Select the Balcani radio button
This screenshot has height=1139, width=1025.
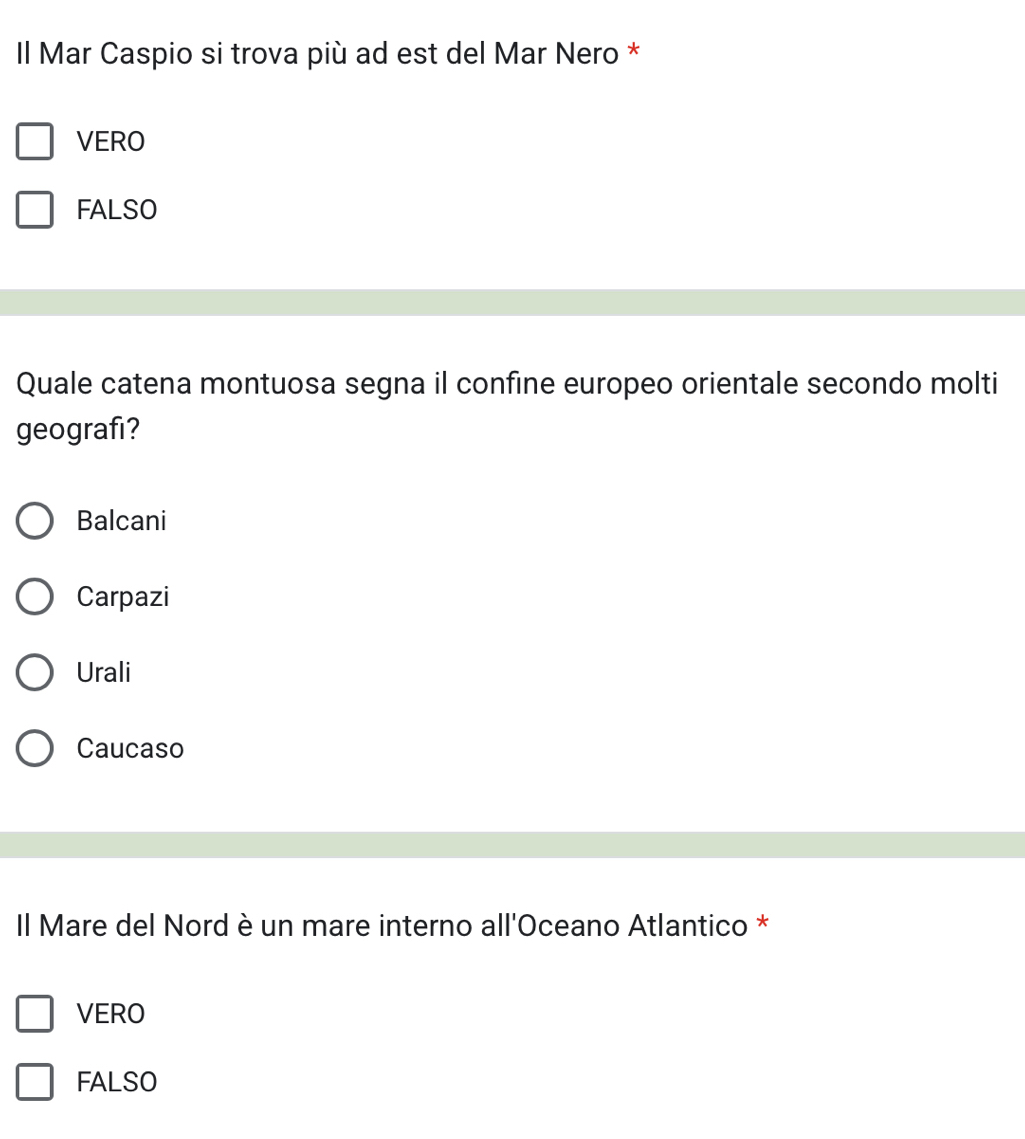click(35, 521)
